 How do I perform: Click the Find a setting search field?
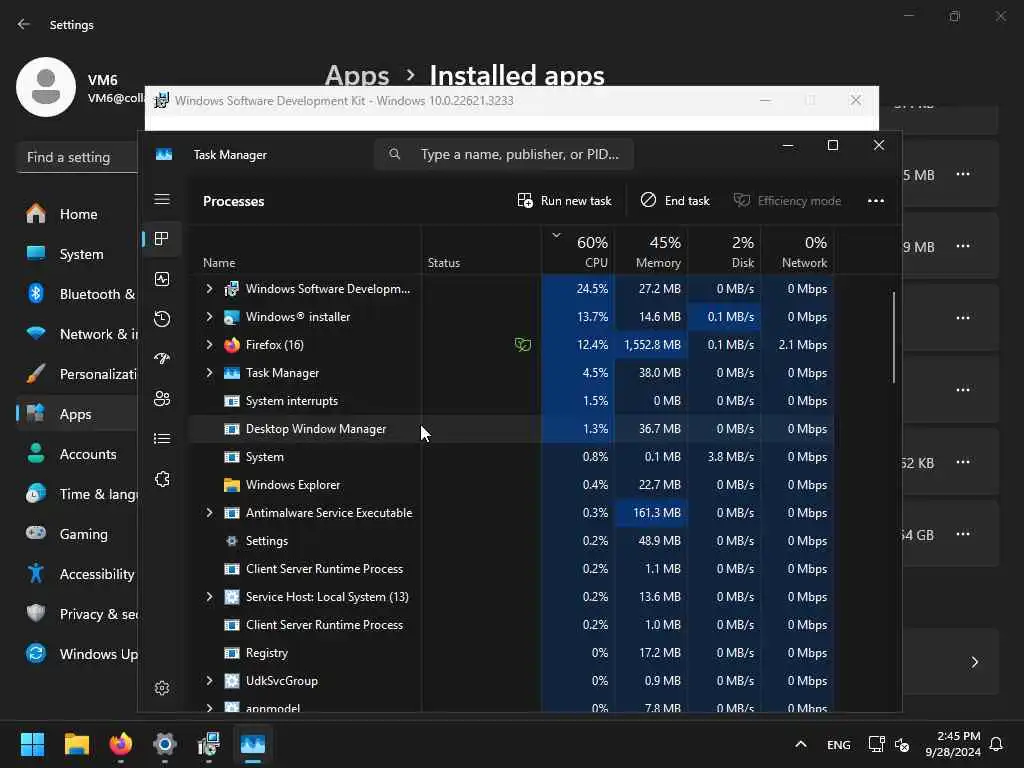point(77,157)
